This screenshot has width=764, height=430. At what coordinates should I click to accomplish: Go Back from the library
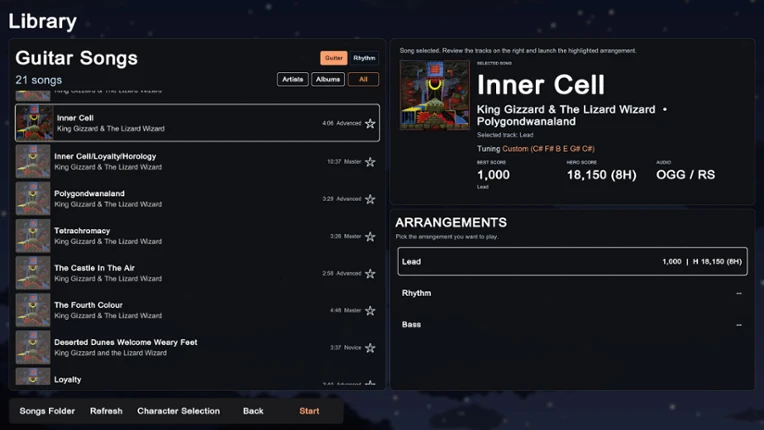[x=253, y=411]
